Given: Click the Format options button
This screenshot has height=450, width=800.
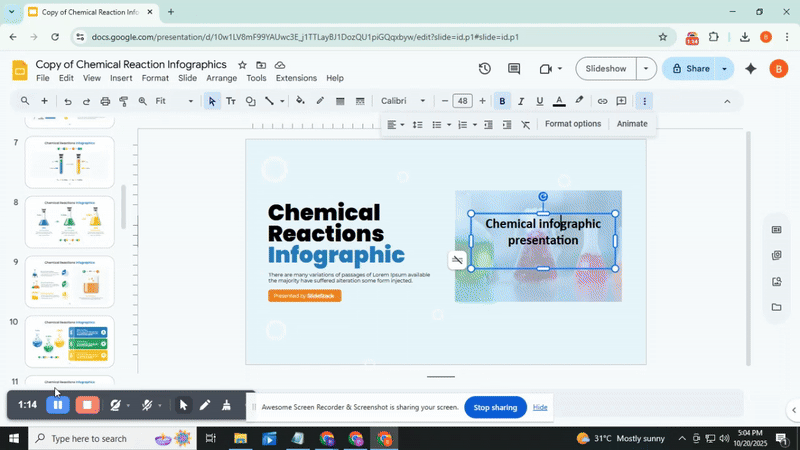Looking at the screenshot, I should click(573, 124).
